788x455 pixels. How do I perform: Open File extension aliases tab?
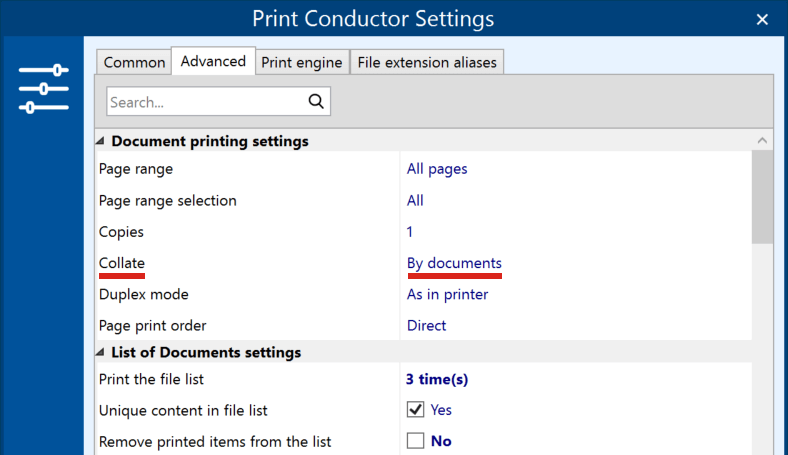(x=427, y=62)
